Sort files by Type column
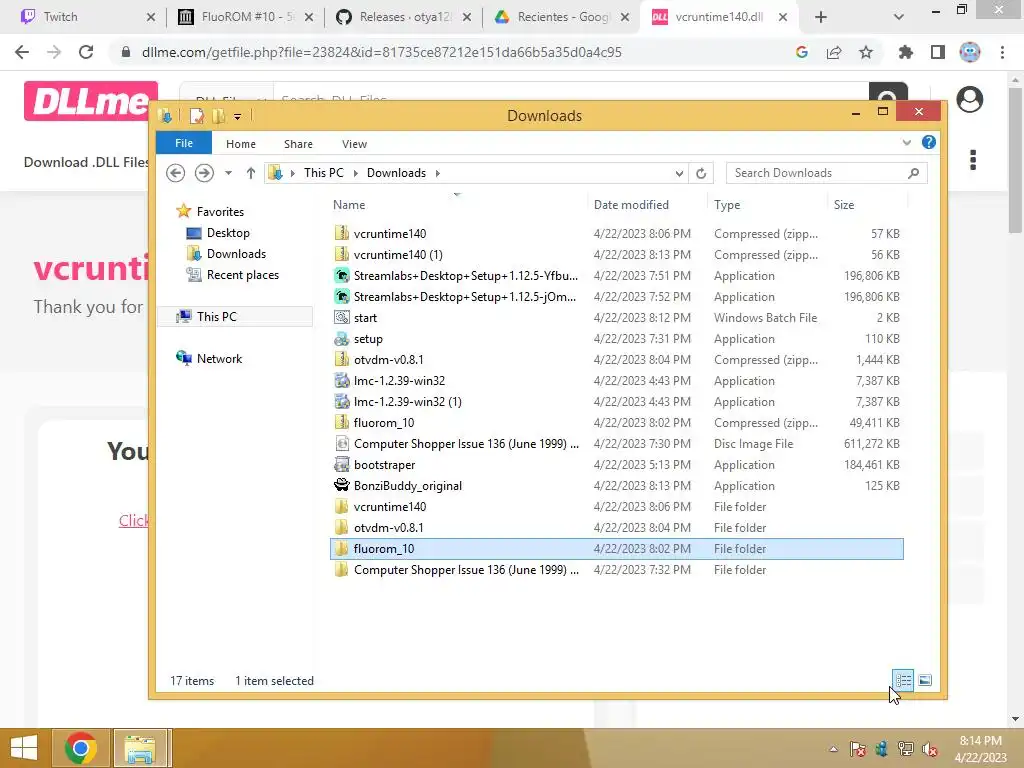This screenshot has width=1024, height=768. pos(726,205)
